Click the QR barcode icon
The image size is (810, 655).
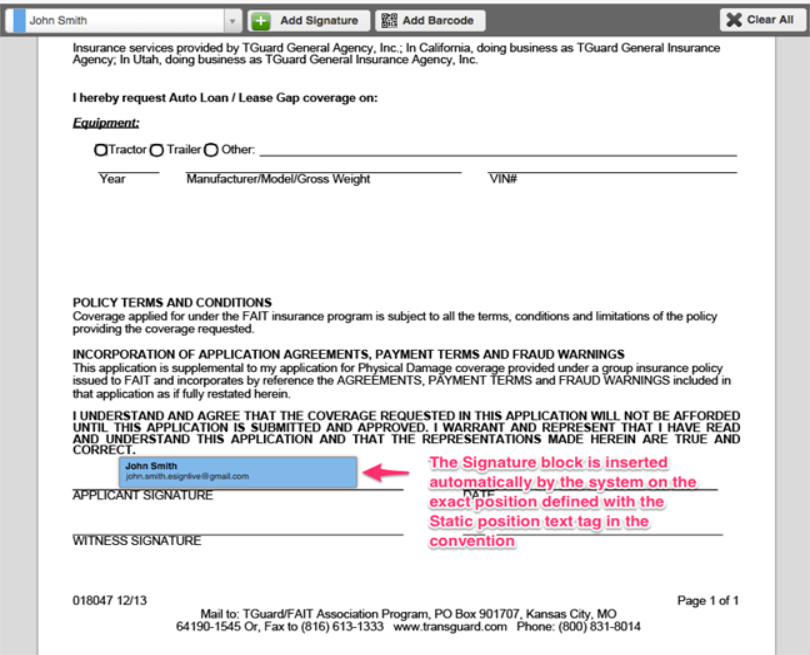[389, 20]
